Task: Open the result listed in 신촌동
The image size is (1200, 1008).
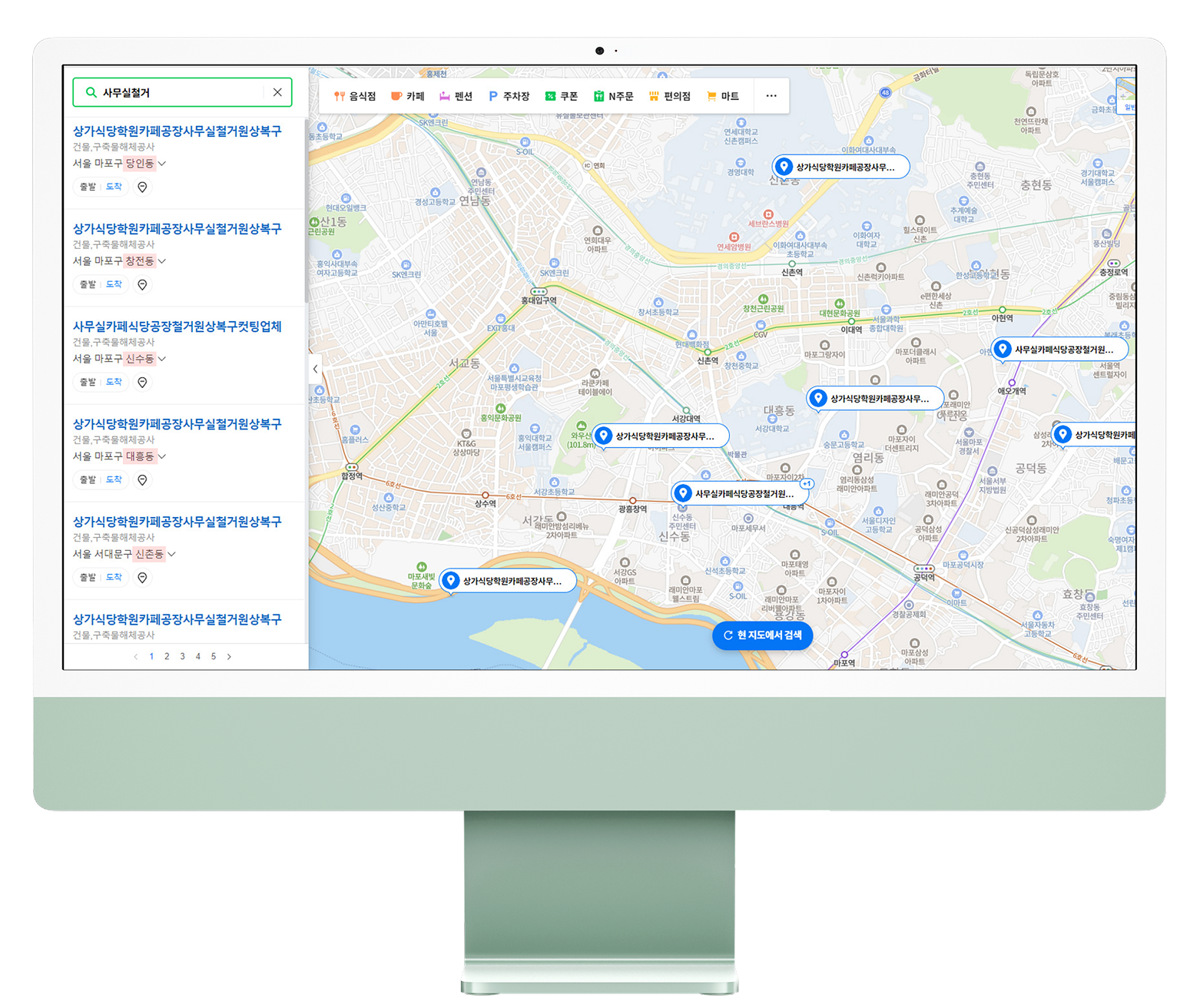Action: point(177,522)
